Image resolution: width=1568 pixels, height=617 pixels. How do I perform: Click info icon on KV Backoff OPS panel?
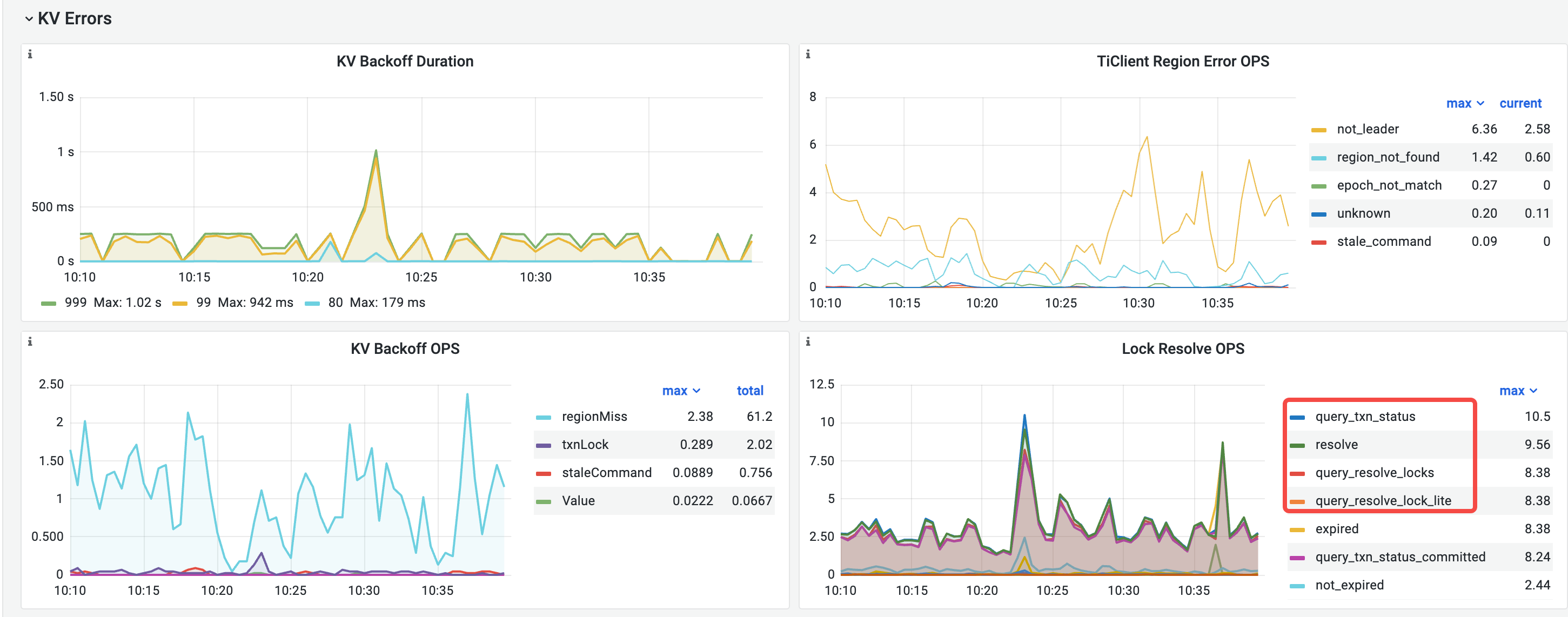(30, 341)
